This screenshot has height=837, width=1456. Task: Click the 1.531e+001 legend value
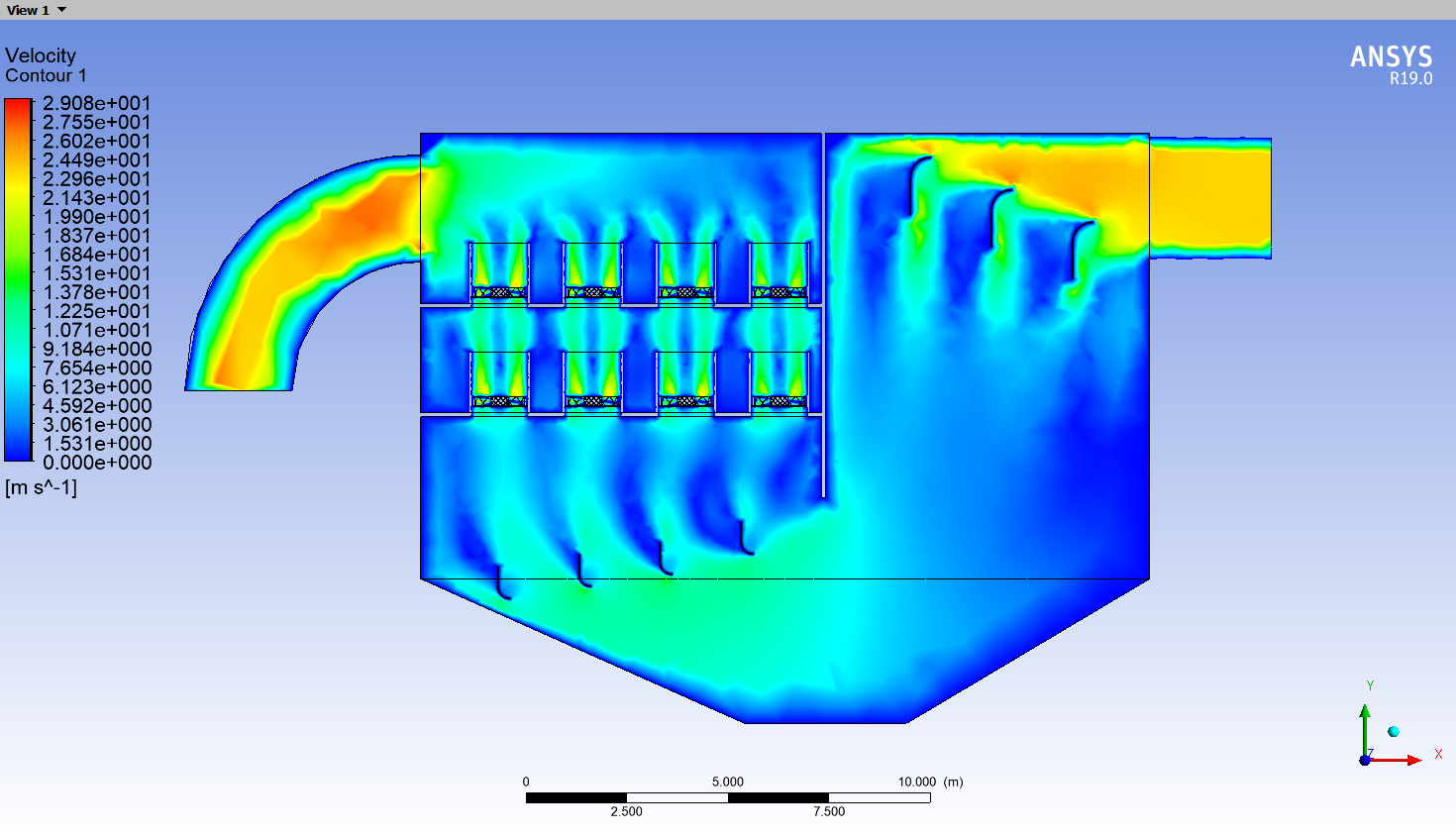pyautogui.click(x=96, y=273)
